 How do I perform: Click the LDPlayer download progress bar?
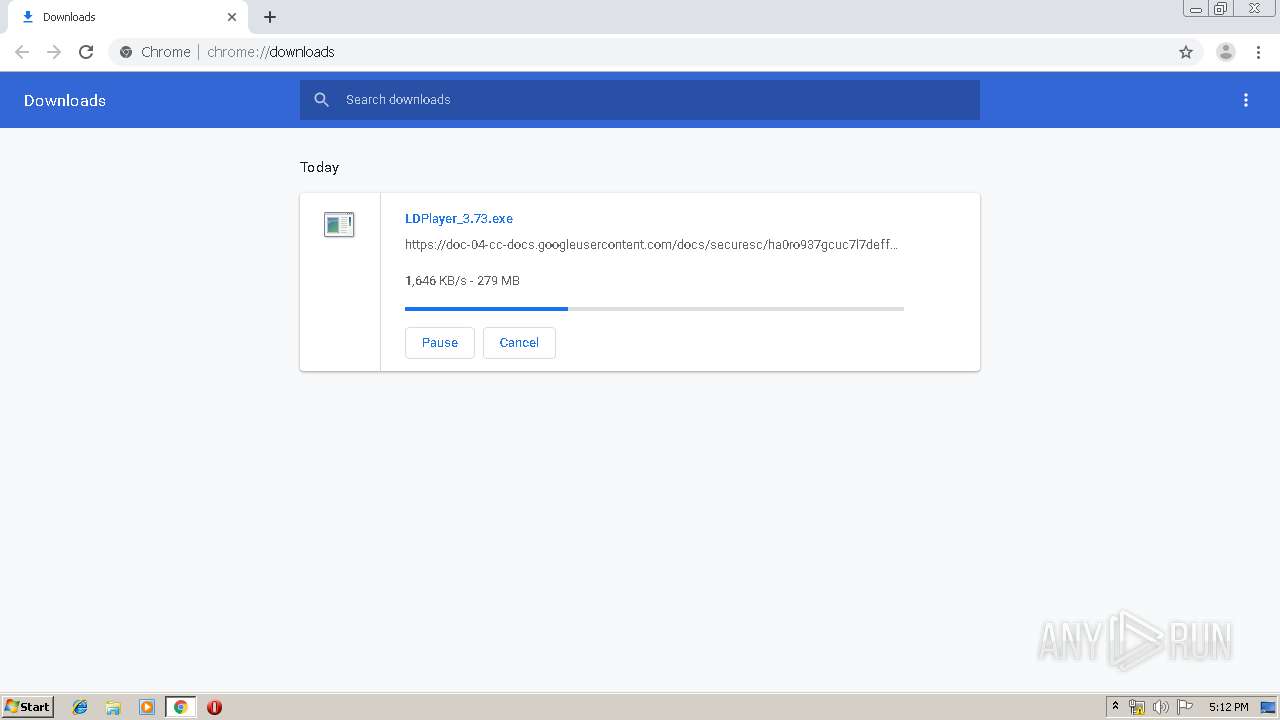pos(654,309)
